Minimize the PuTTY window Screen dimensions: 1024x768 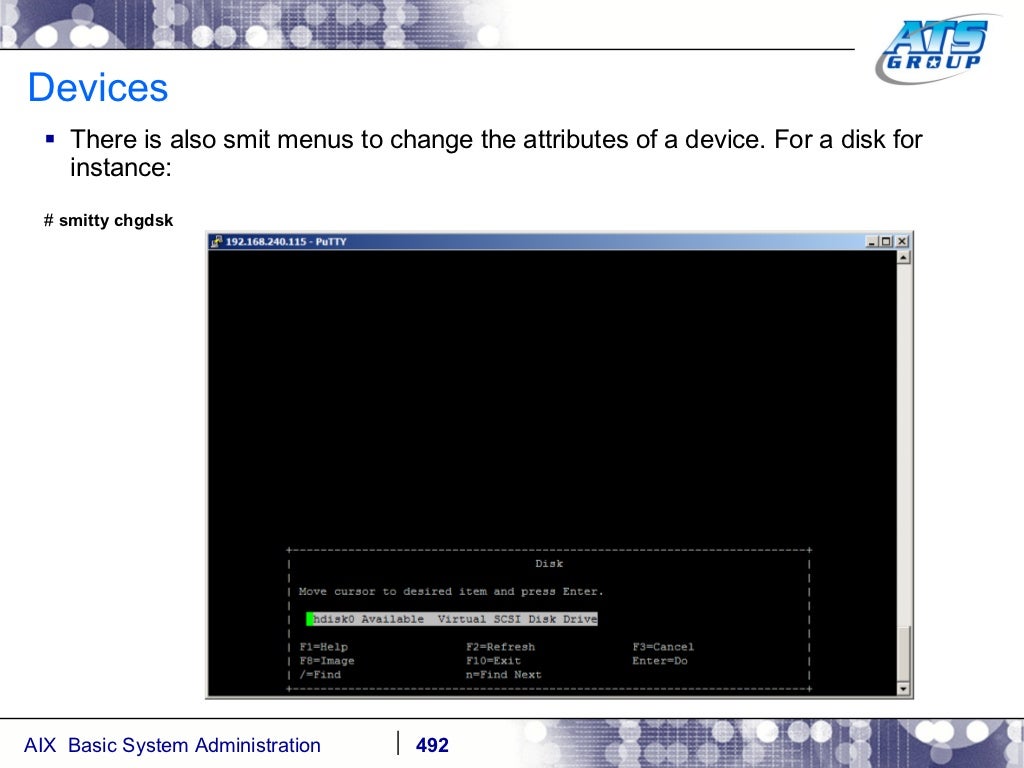(x=872, y=241)
